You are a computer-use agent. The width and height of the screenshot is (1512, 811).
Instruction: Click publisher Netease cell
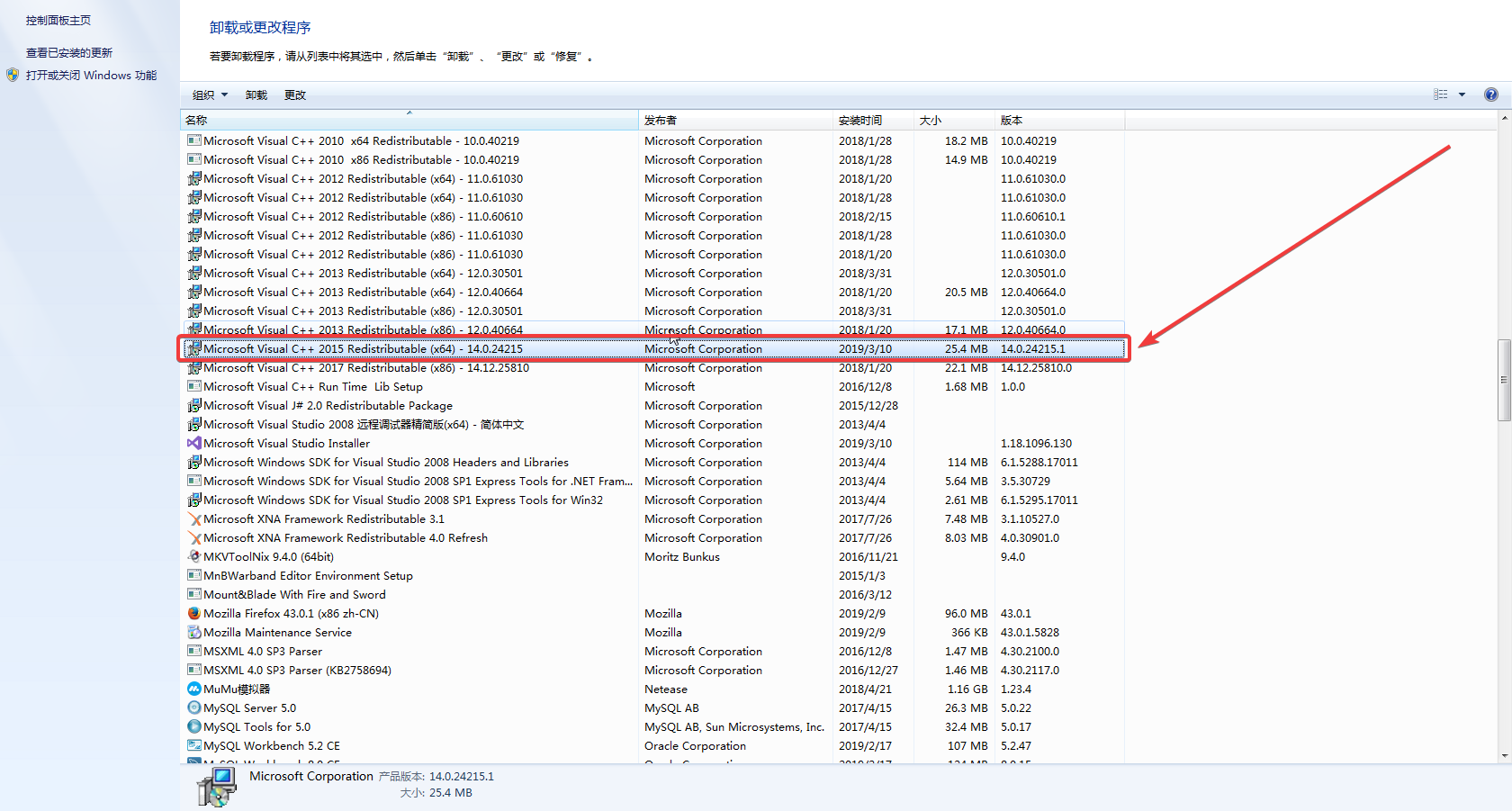click(666, 689)
